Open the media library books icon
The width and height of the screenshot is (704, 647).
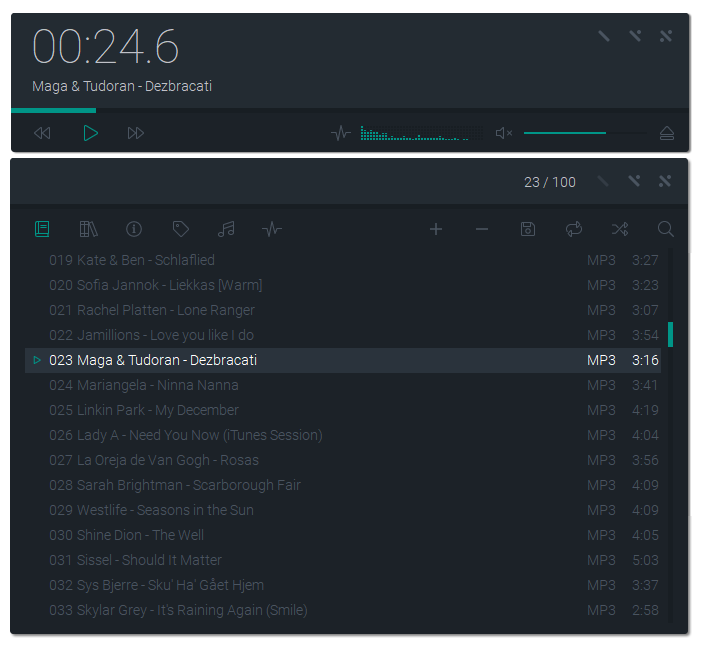point(88,229)
